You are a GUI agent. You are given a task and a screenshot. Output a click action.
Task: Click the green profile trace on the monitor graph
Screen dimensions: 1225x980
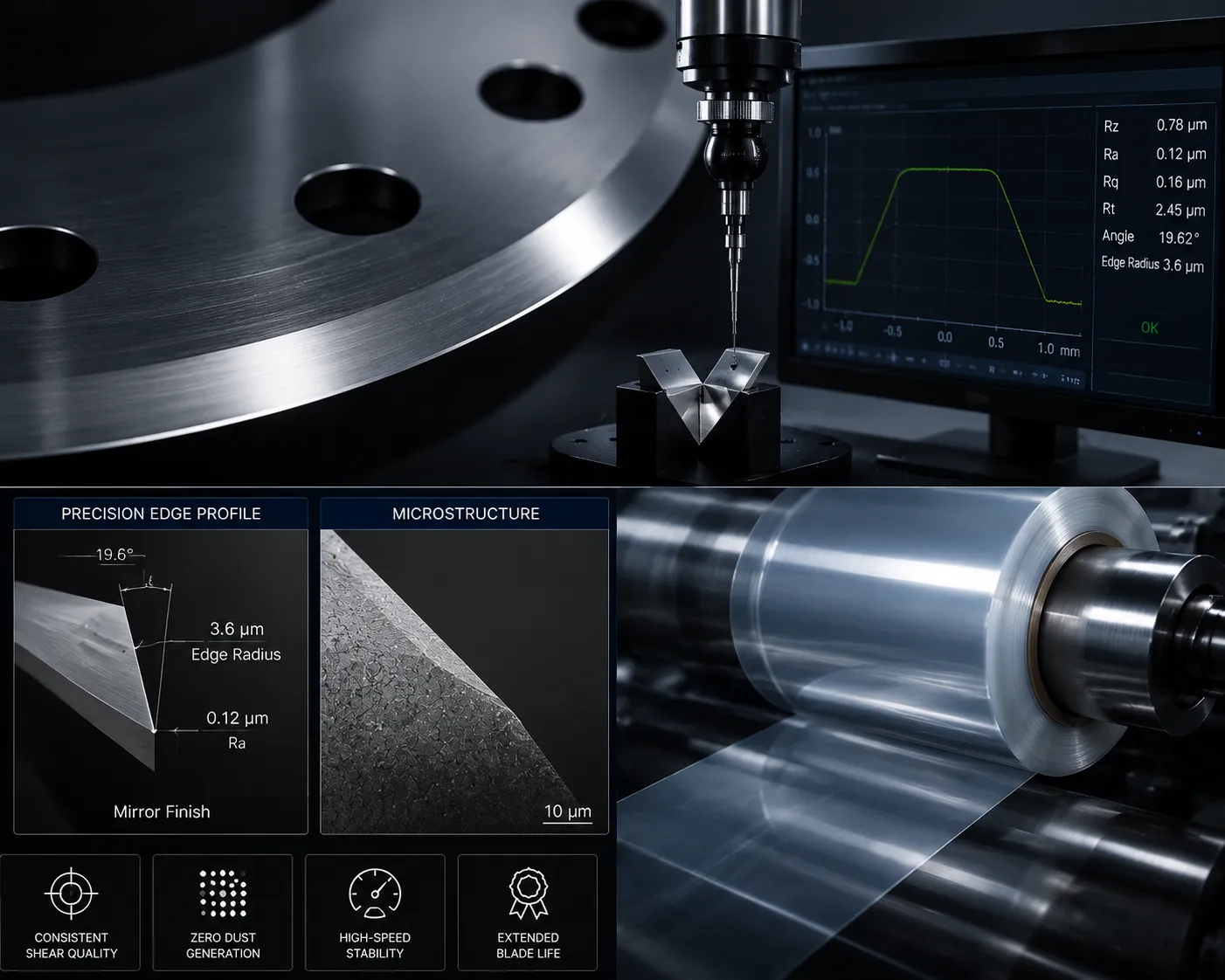click(953, 236)
